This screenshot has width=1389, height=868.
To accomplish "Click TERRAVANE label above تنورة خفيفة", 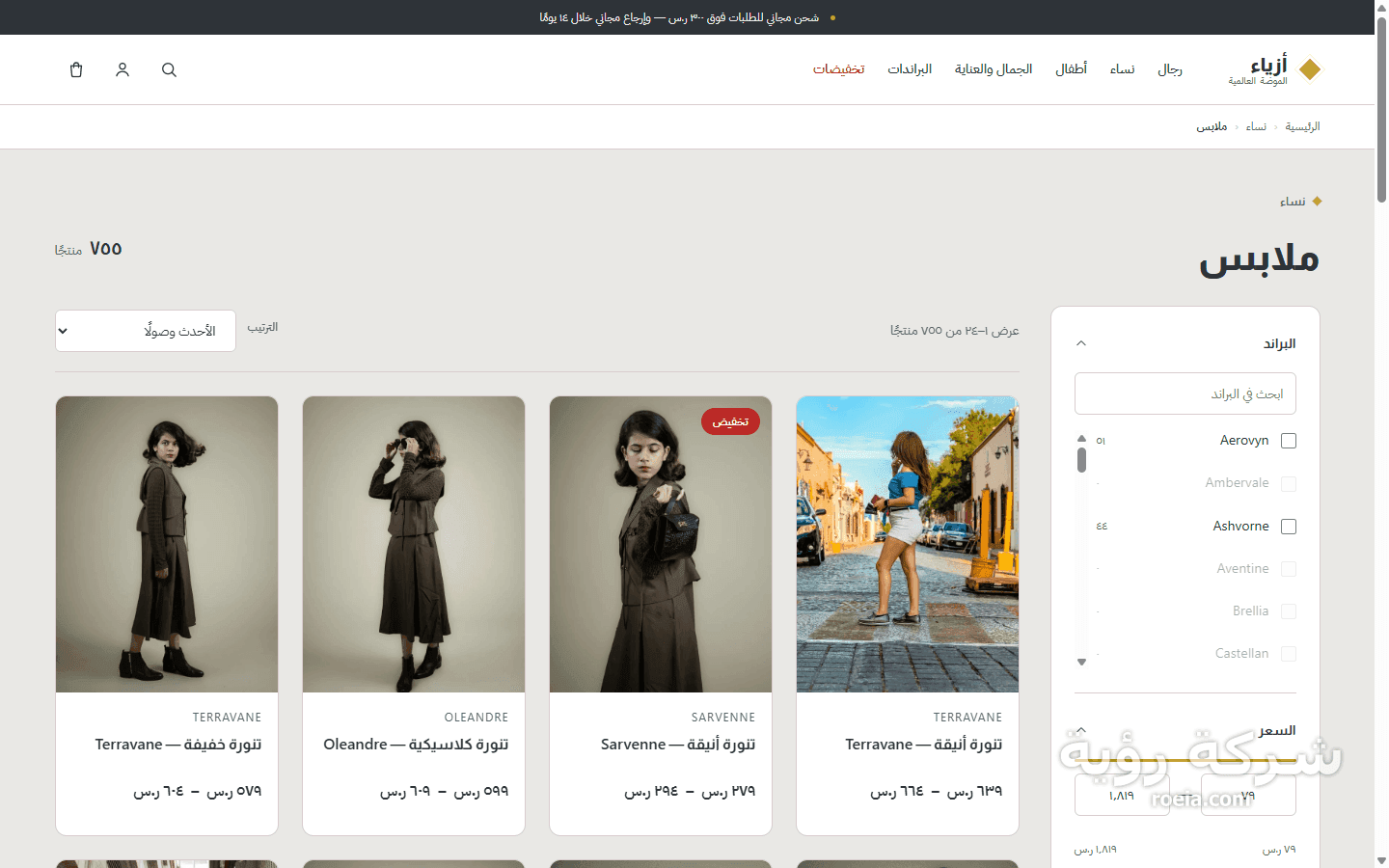I will [x=228, y=718].
